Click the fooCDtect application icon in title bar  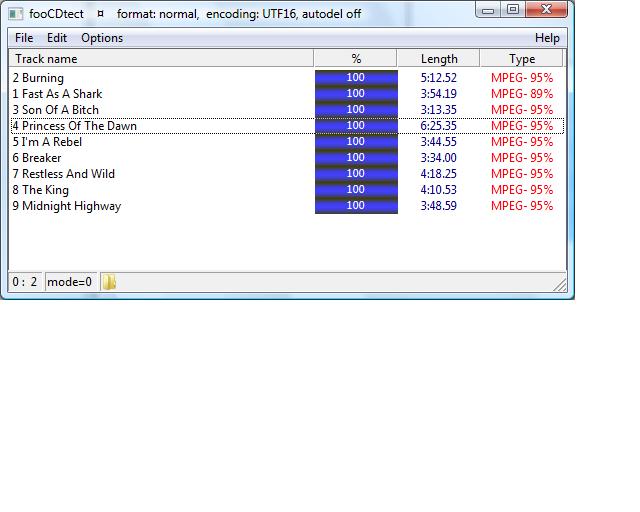pyautogui.click(x=16, y=14)
